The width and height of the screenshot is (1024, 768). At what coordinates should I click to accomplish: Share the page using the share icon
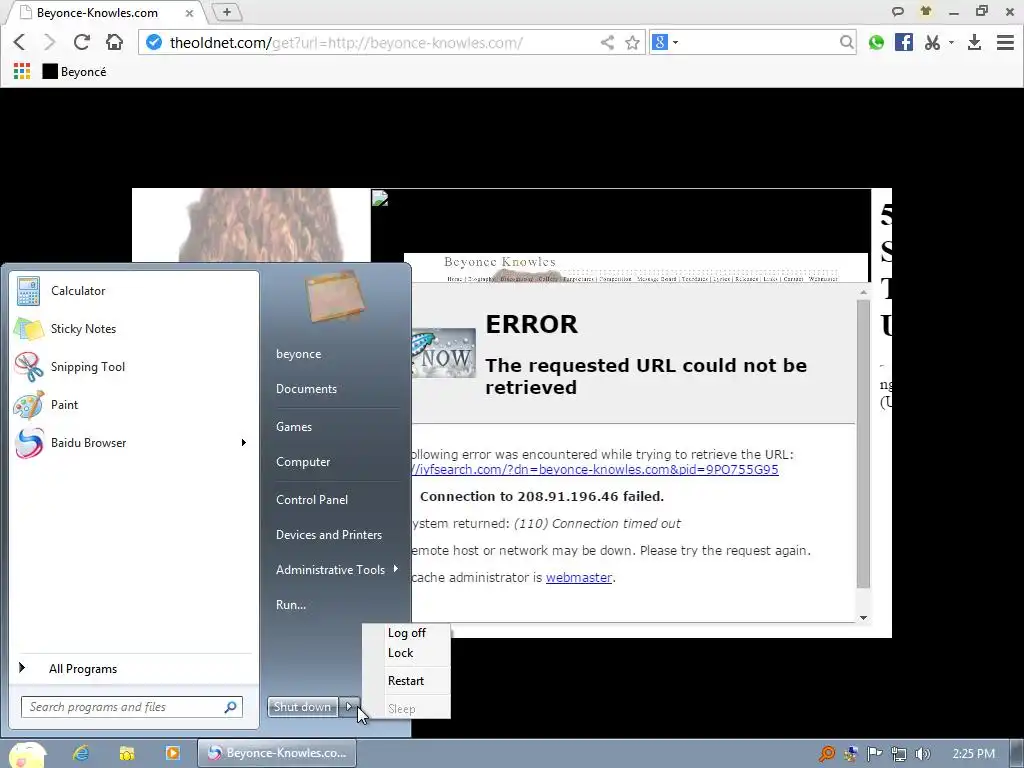[607, 42]
